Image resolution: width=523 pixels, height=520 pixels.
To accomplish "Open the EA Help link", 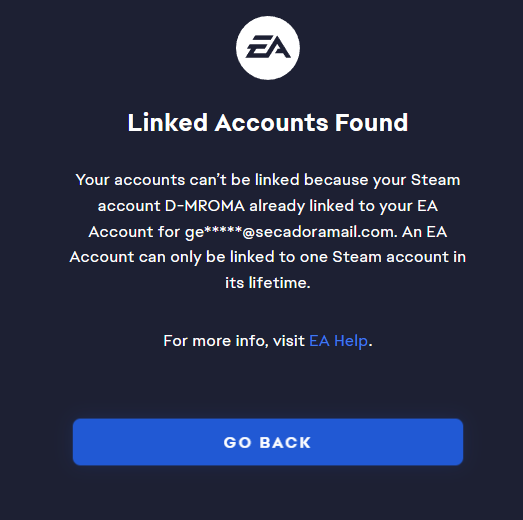I will pos(338,341).
